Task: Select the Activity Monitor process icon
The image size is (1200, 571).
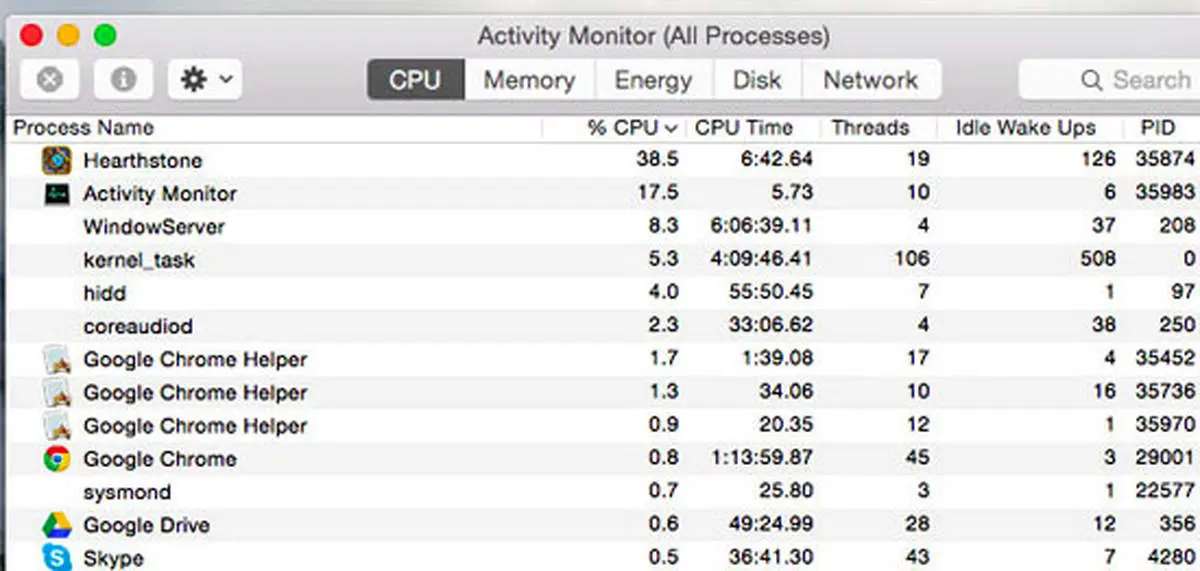Action: (57, 194)
